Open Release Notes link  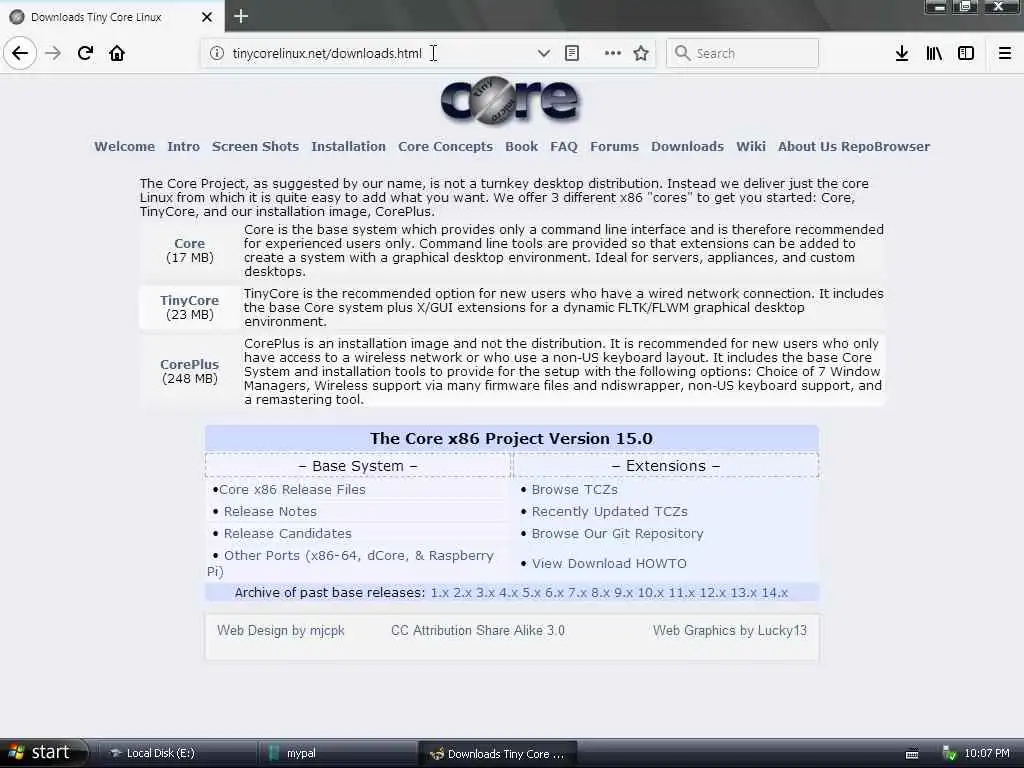click(x=270, y=511)
